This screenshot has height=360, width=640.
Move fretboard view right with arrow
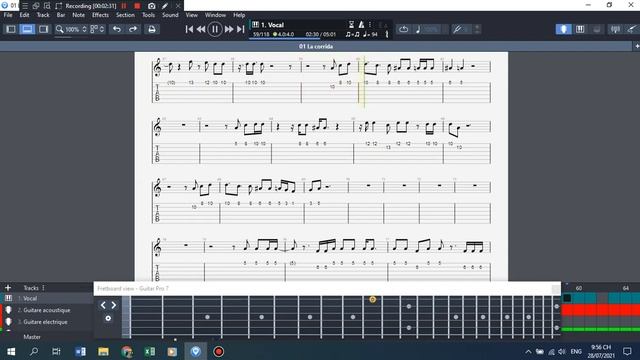(x=113, y=305)
